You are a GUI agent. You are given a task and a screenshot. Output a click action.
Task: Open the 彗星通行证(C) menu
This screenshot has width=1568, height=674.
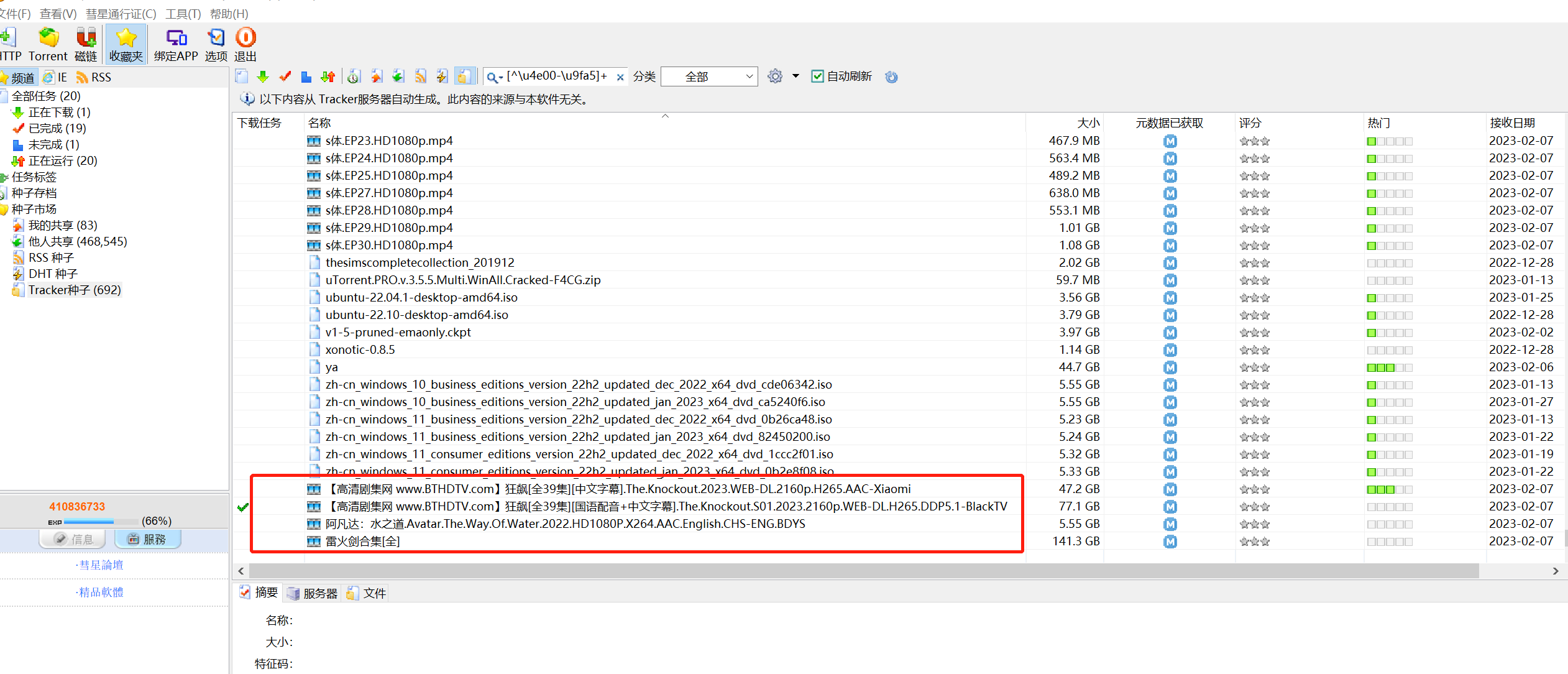pos(121,14)
